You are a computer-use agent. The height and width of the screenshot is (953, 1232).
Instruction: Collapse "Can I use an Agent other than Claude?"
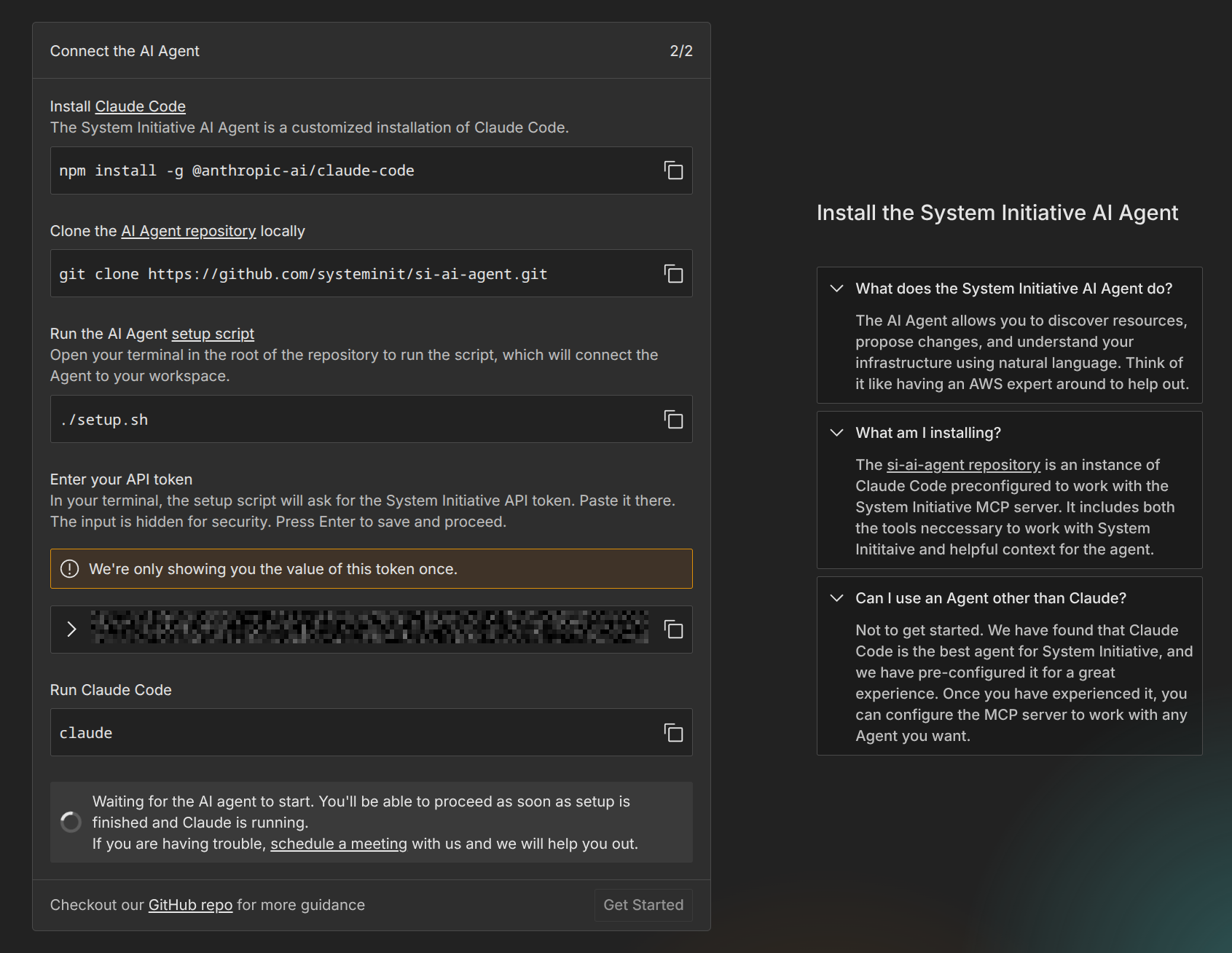click(x=837, y=598)
